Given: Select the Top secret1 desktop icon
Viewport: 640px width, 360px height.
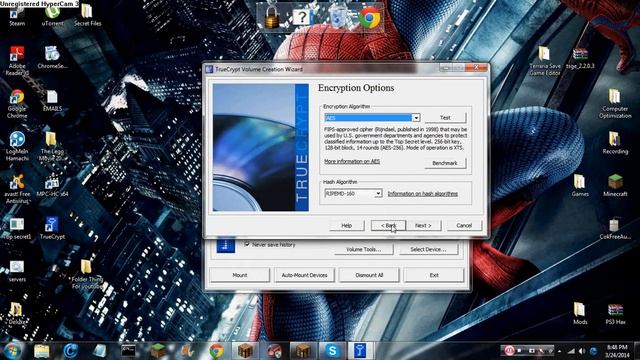Looking at the screenshot, I should 17,229.
